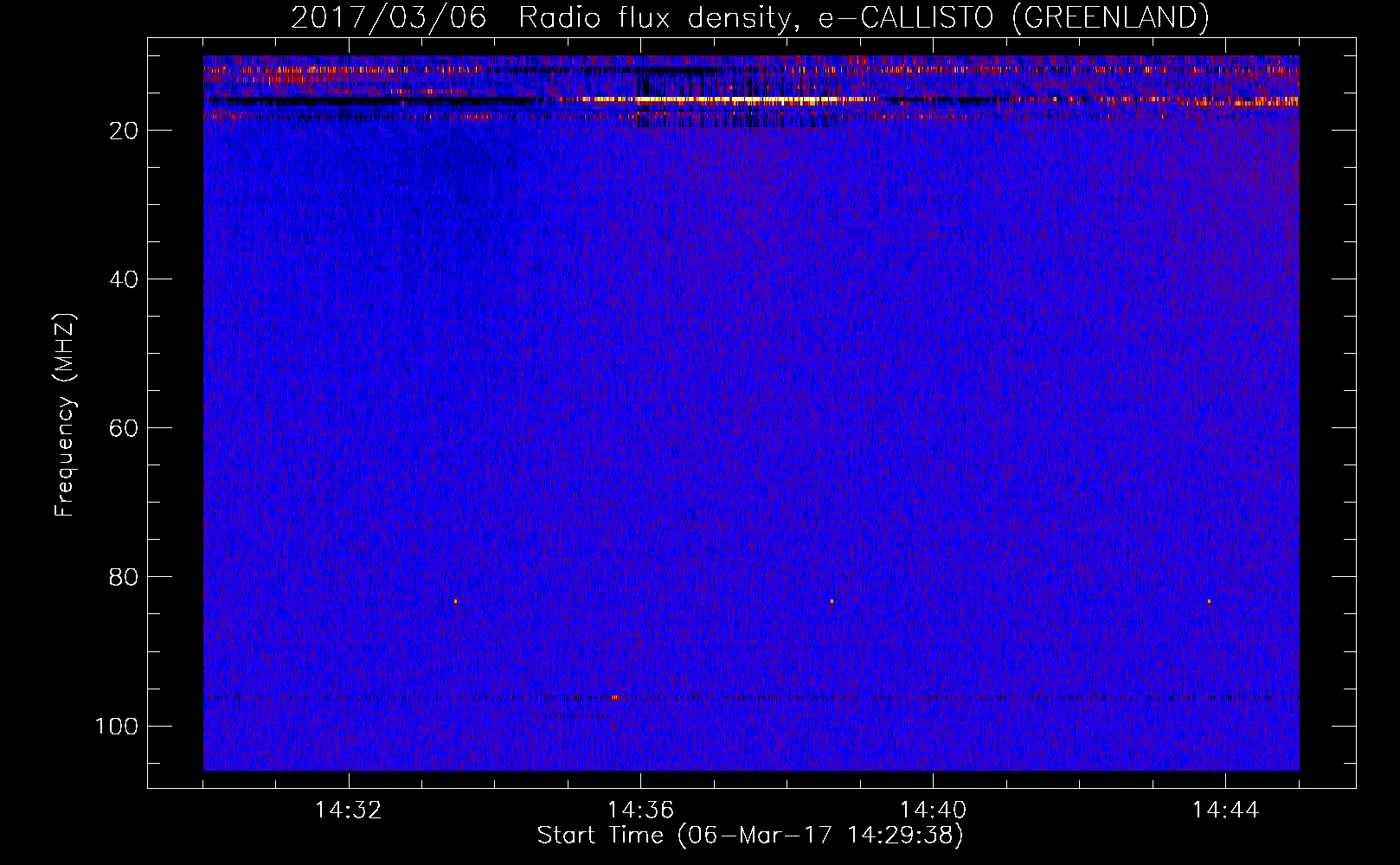Click the 14:32 time tick label

click(x=349, y=811)
